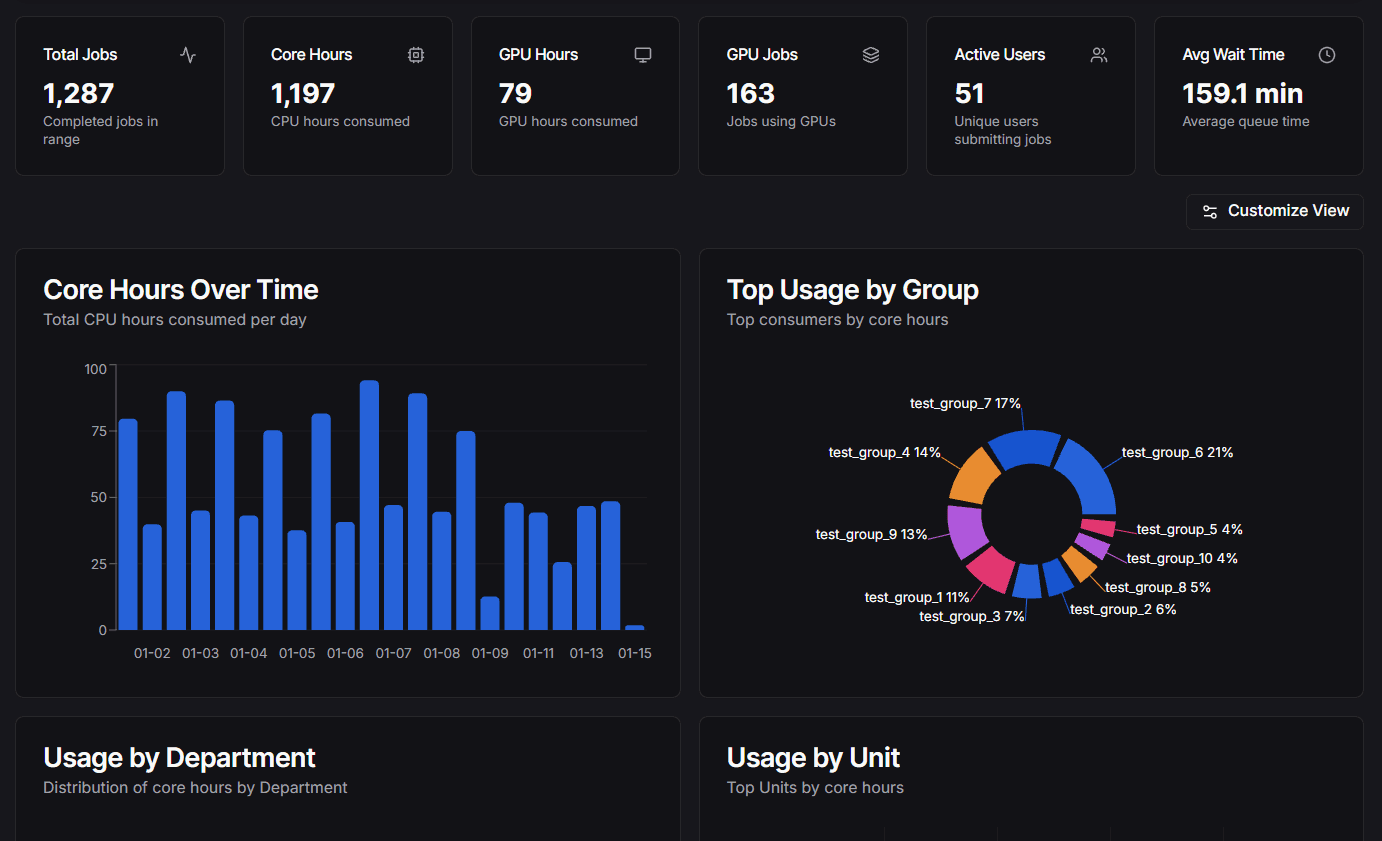Click the sliders icon inside Customize View
This screenshot has height=841, width=1382.
pyautogui.click(x=1210, y=211)
